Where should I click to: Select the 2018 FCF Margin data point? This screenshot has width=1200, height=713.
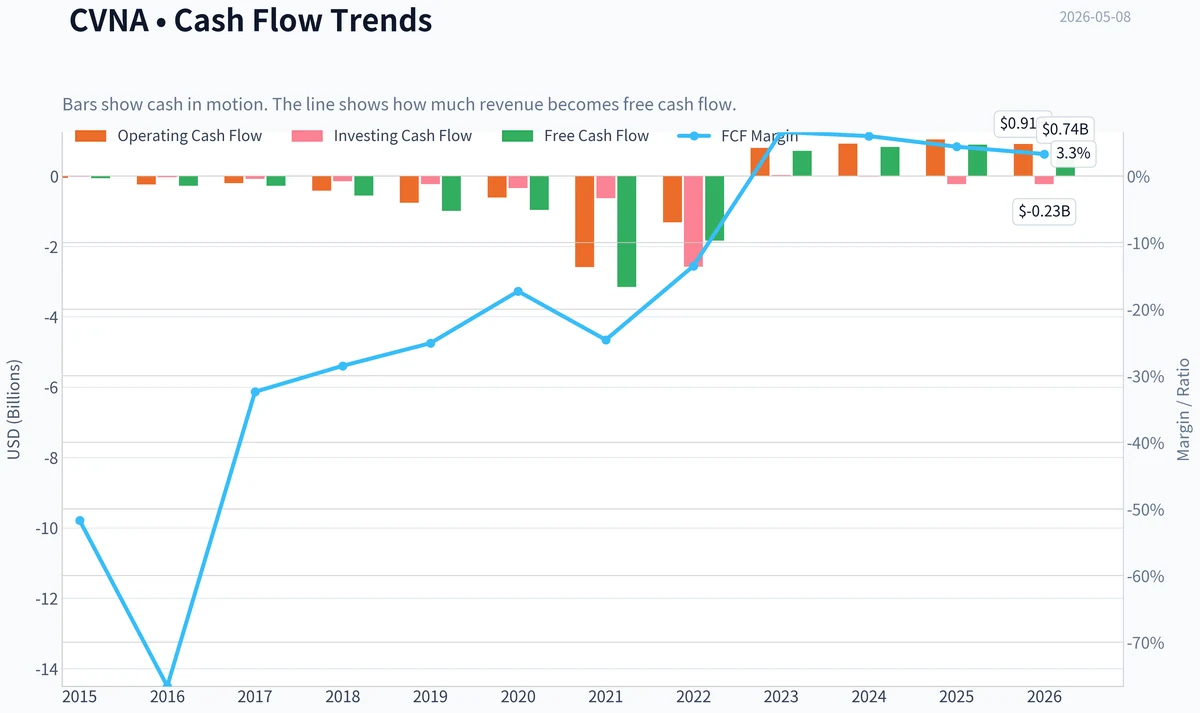(x=342, y=366)
